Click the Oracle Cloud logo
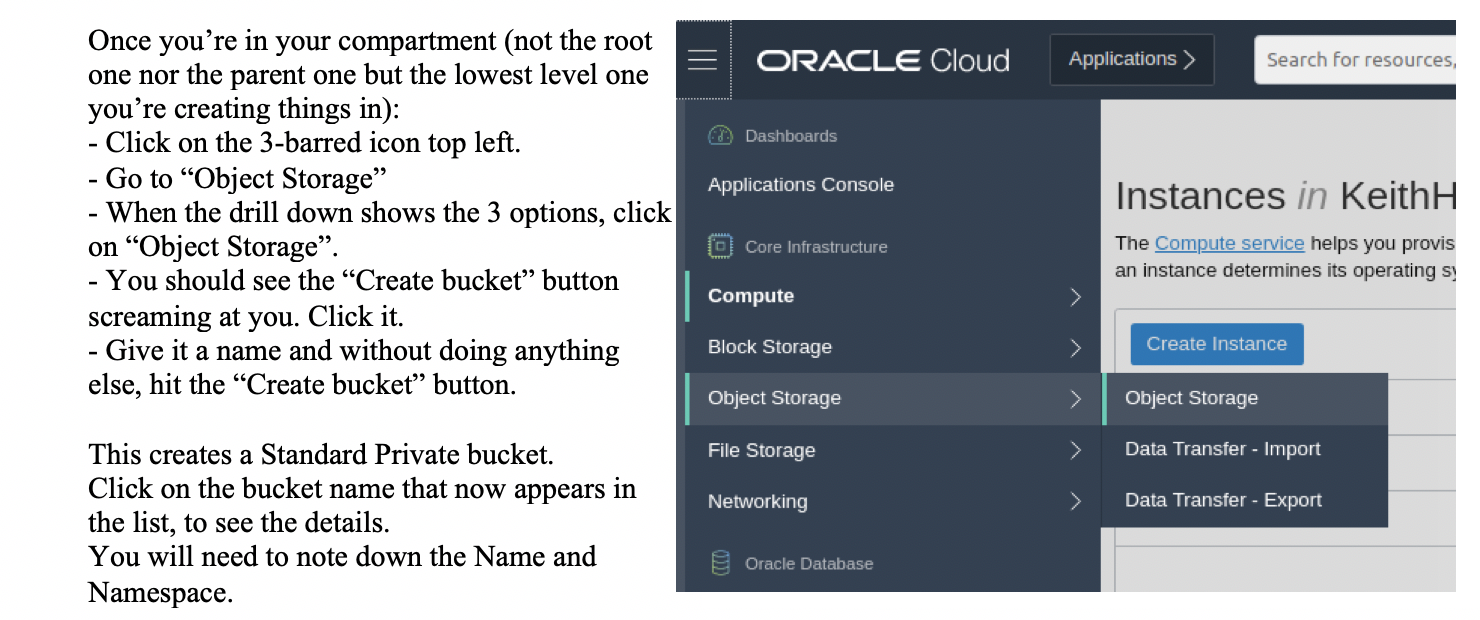This screenshot has width=1480, height=620. 883,60
